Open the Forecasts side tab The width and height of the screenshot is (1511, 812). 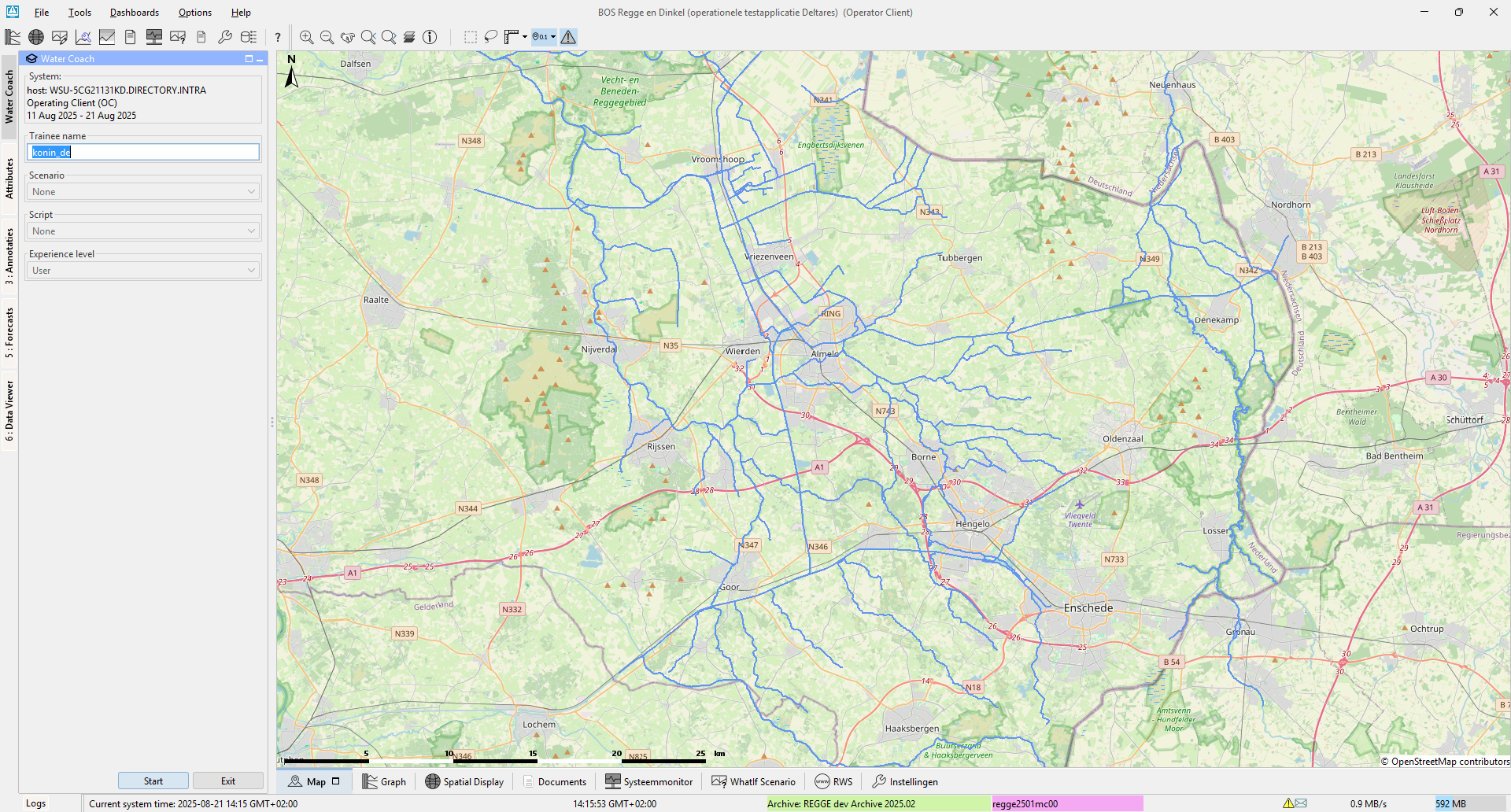9,332
